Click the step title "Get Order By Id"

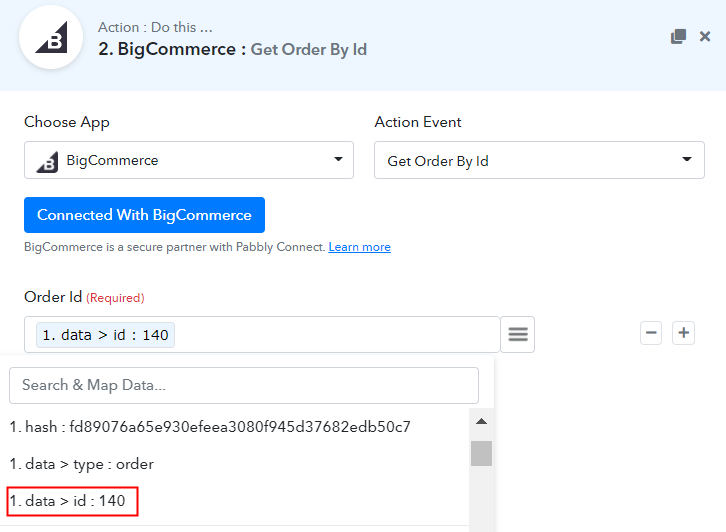click(x=309, y=50)
